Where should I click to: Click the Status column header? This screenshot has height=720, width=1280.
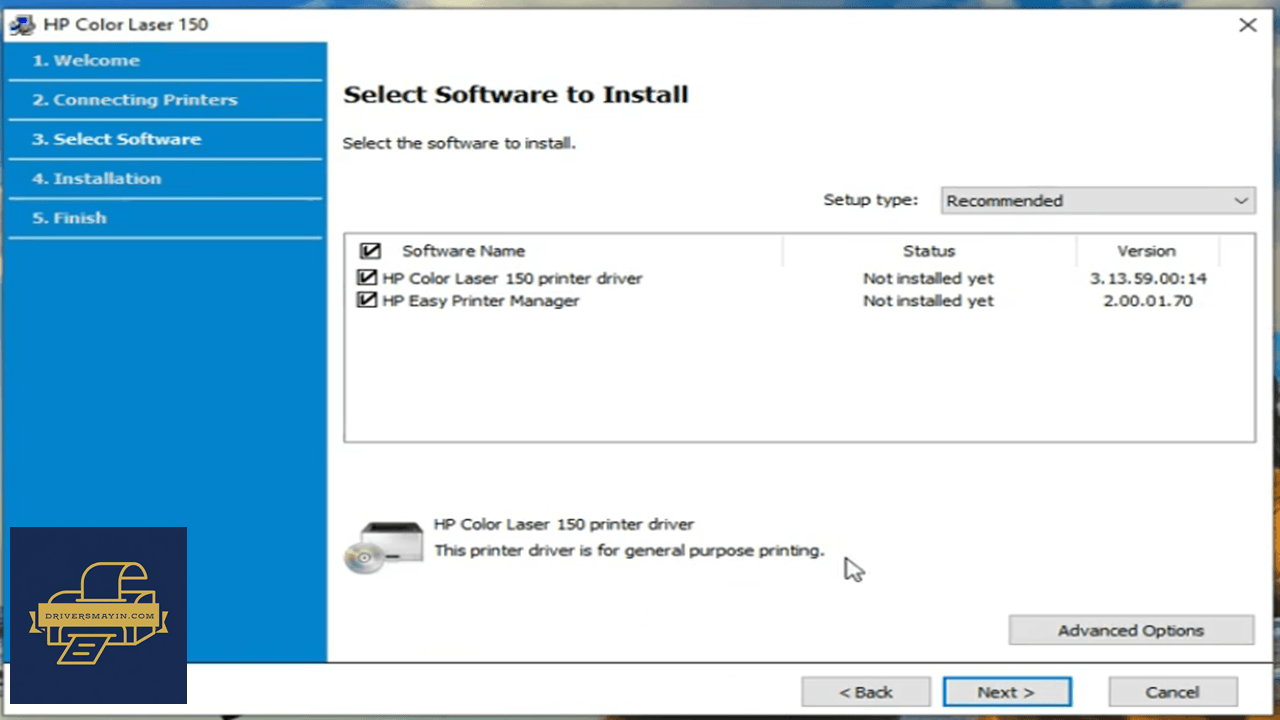[x=929, y=251]
